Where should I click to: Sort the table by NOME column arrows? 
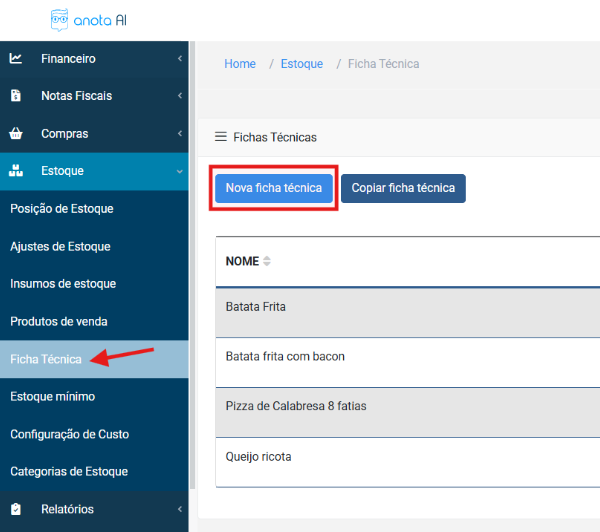(x=267, y=261)
